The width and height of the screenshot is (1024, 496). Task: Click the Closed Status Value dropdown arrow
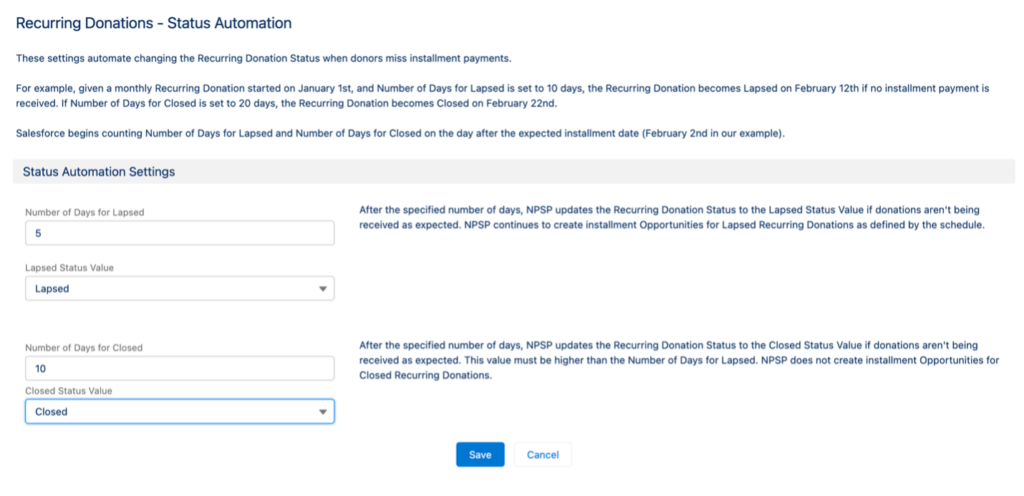[322, 412]
